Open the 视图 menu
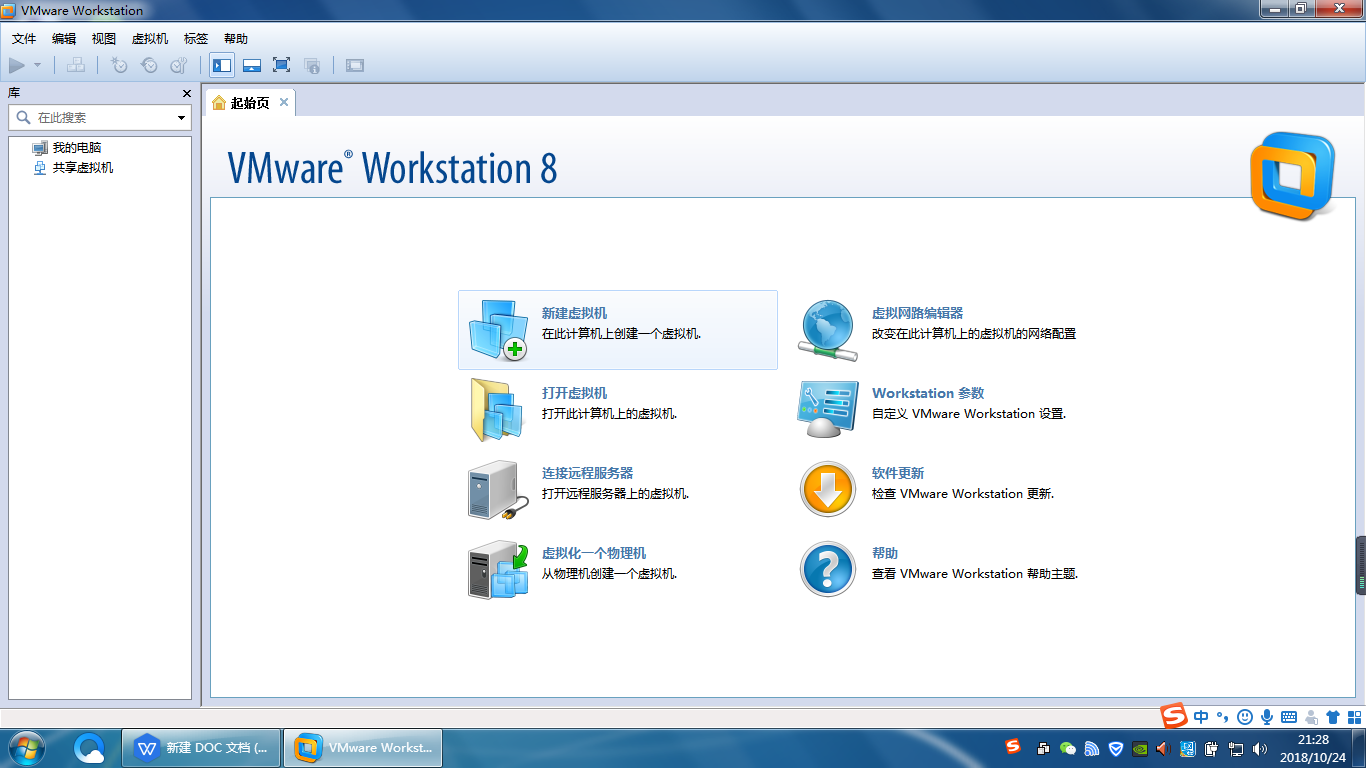Image resolution: width=1366 pixels, height=768 pixels. [x=104, y=39]
